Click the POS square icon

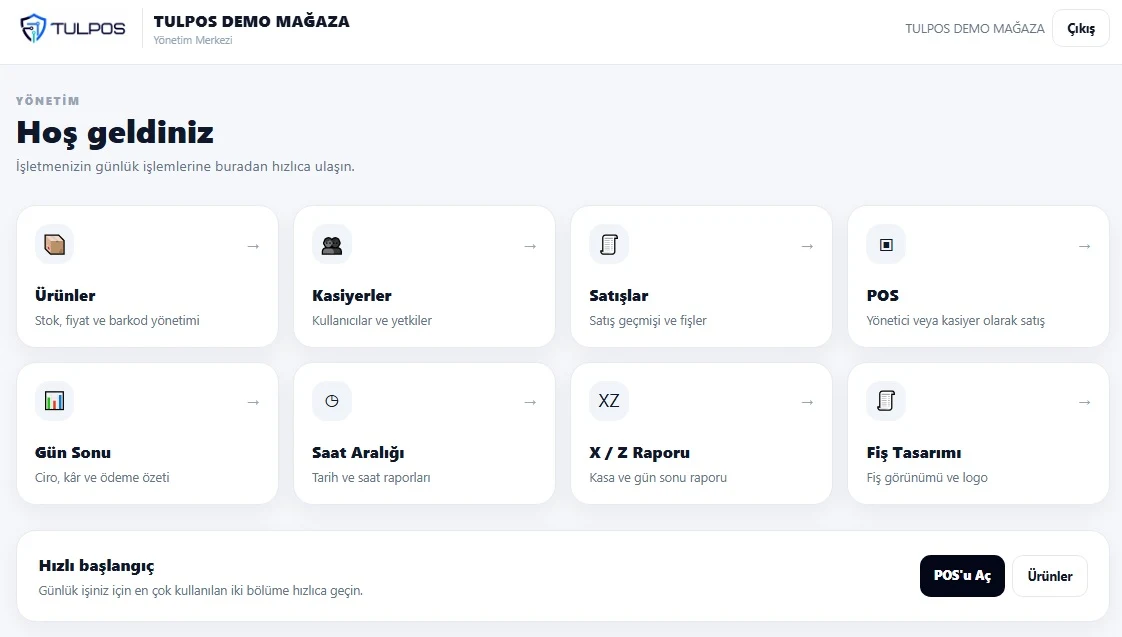point(886,245)
